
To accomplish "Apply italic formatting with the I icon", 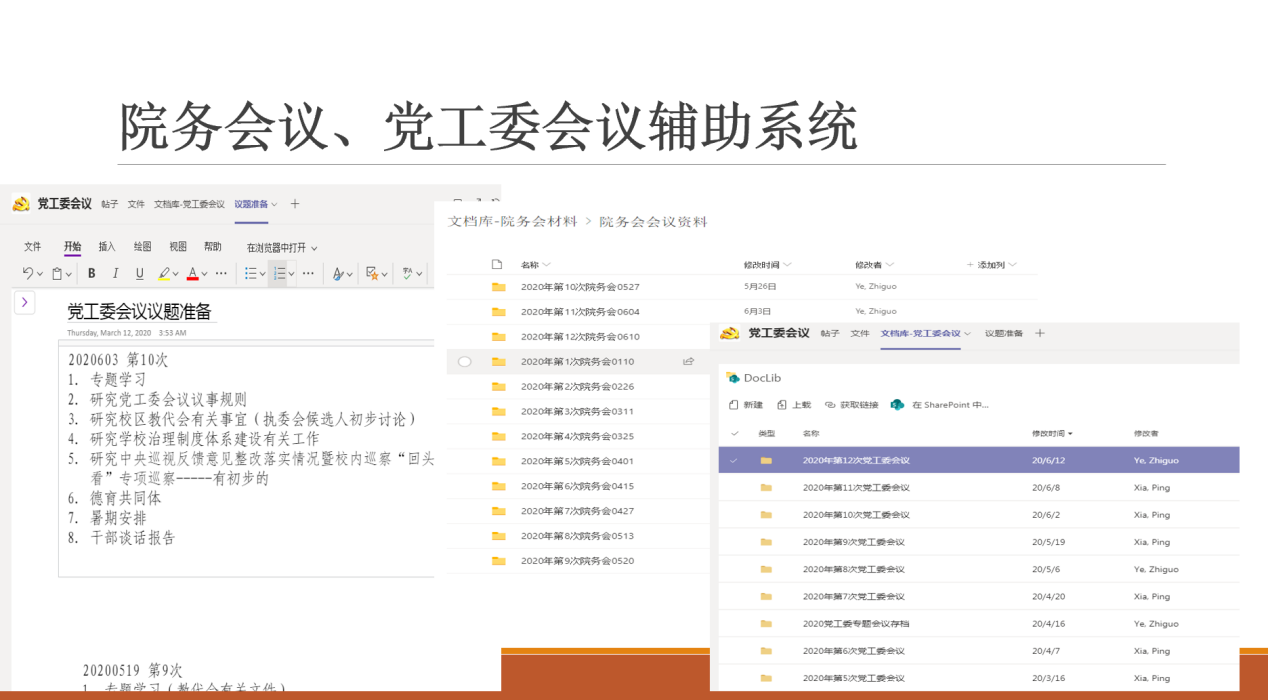I will [115, 273].
